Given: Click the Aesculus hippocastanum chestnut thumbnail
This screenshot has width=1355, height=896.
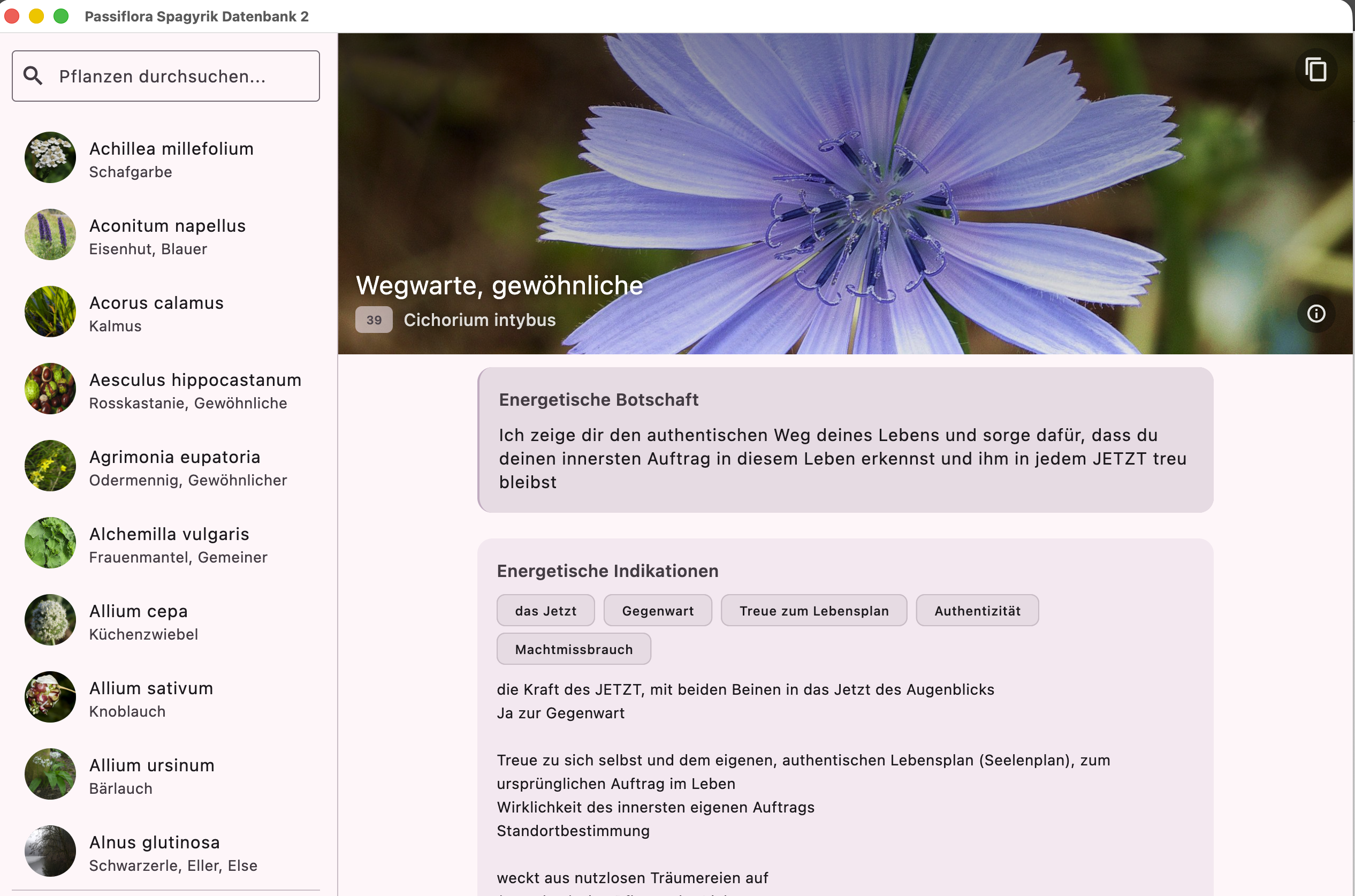Looking at the screenshot, I should click(50, 389).
